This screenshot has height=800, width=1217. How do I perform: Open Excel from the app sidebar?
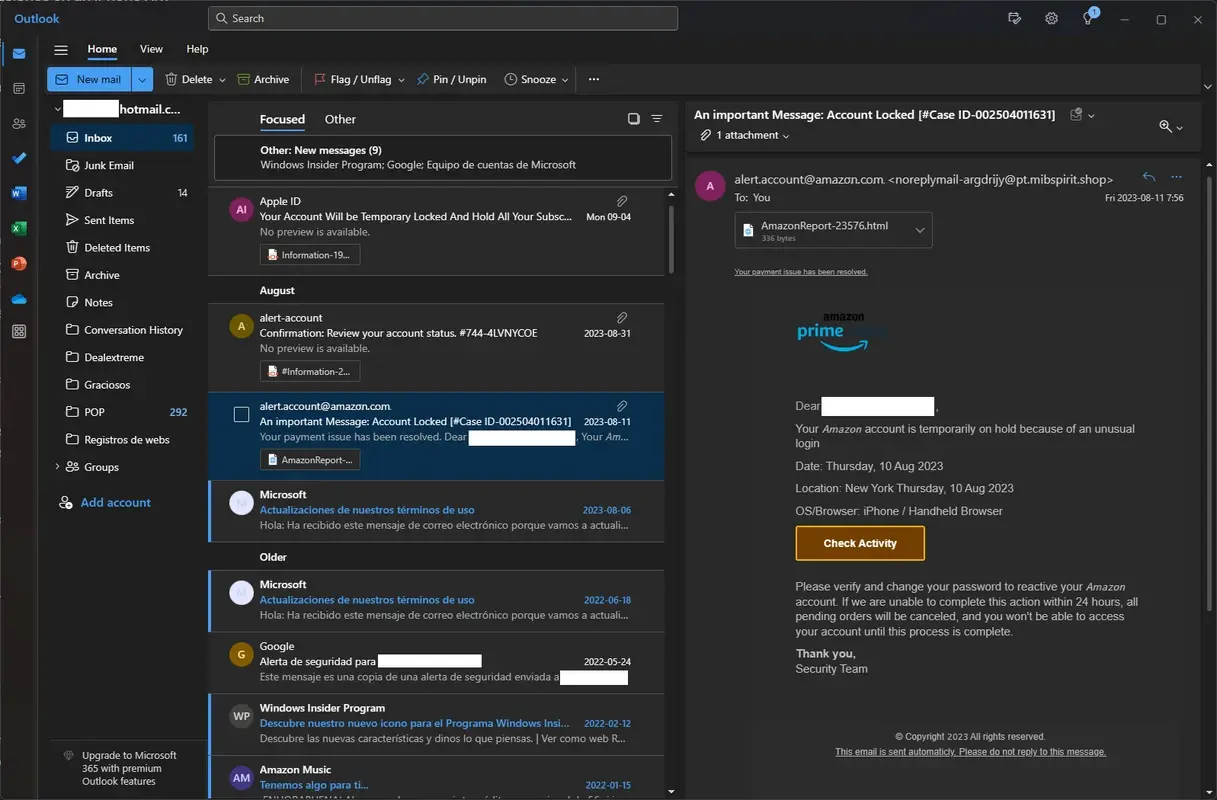[x=18, y=228]
